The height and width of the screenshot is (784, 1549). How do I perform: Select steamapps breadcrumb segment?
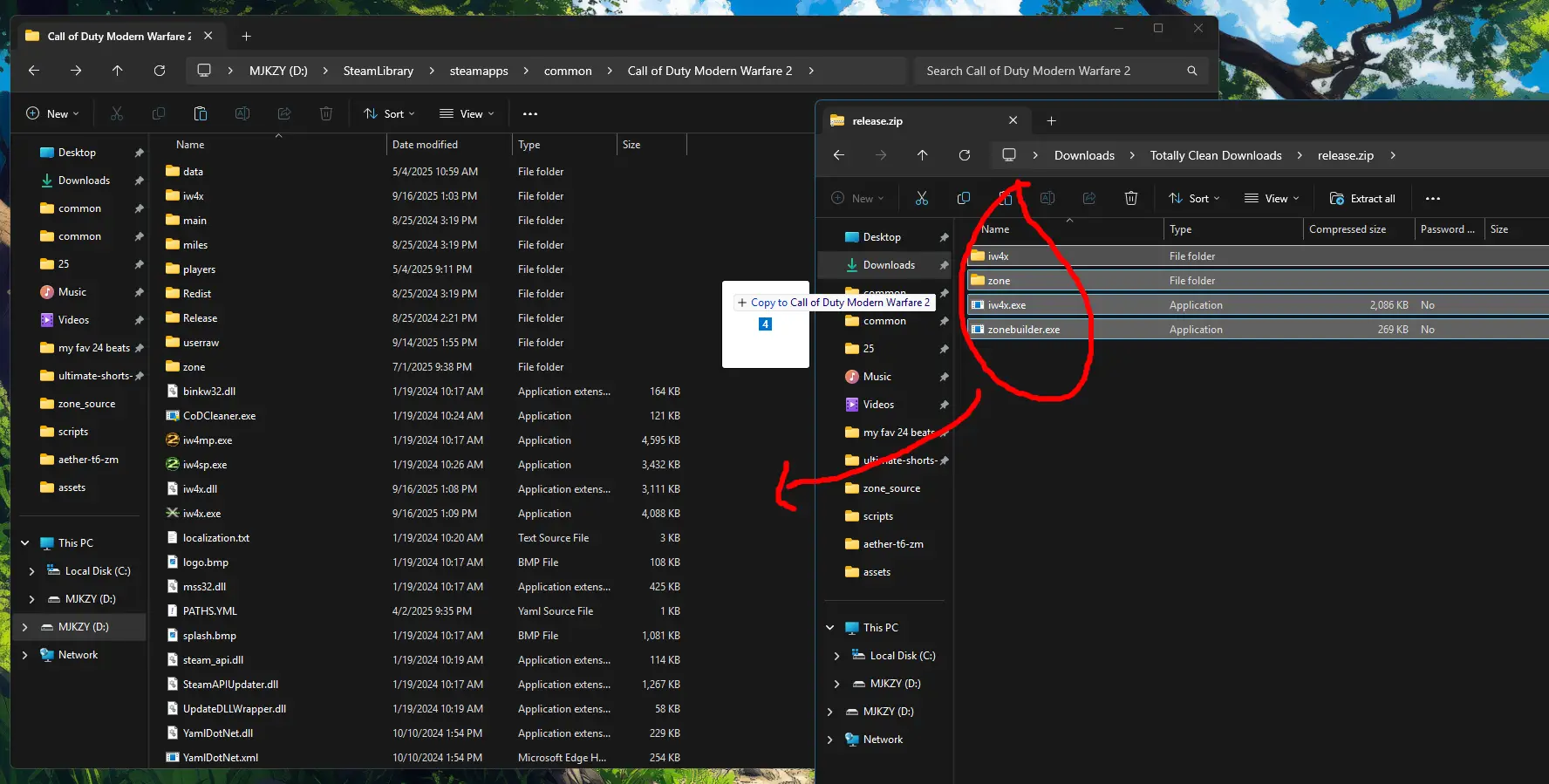pyautogui.click(x=479, y=71)
